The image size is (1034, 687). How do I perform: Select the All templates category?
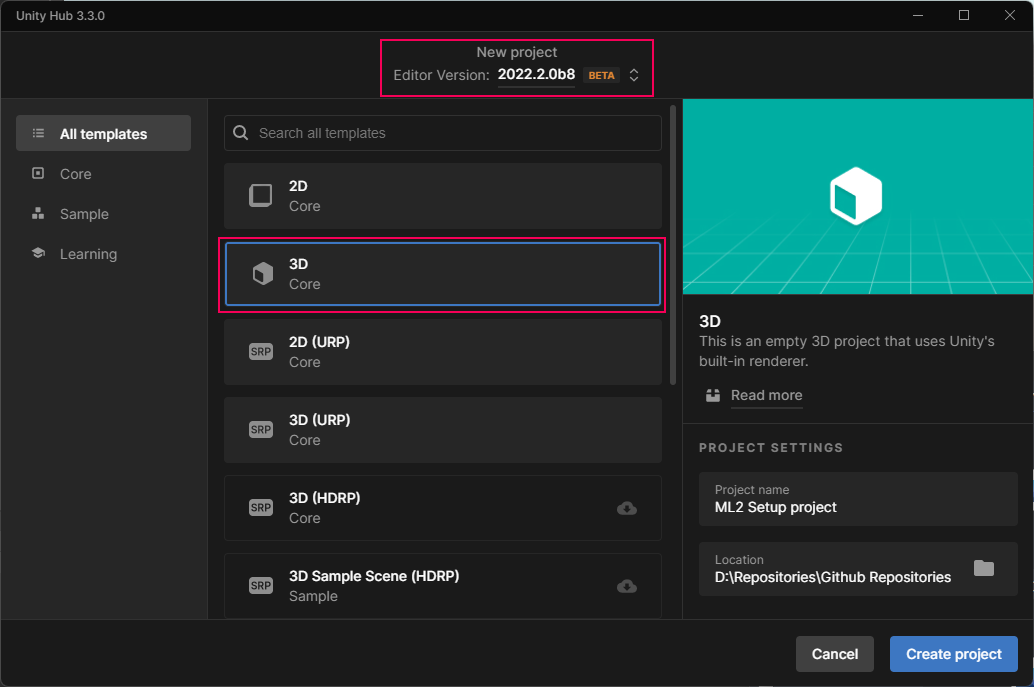pyautogui.click(x=103, y=134)
